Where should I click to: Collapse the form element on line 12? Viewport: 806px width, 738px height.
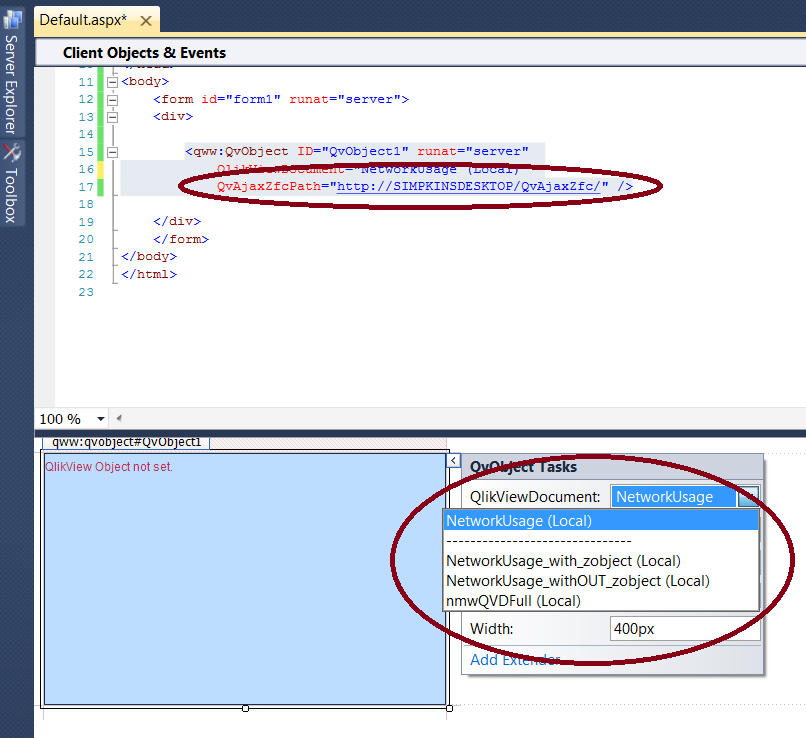pos(112,100)
